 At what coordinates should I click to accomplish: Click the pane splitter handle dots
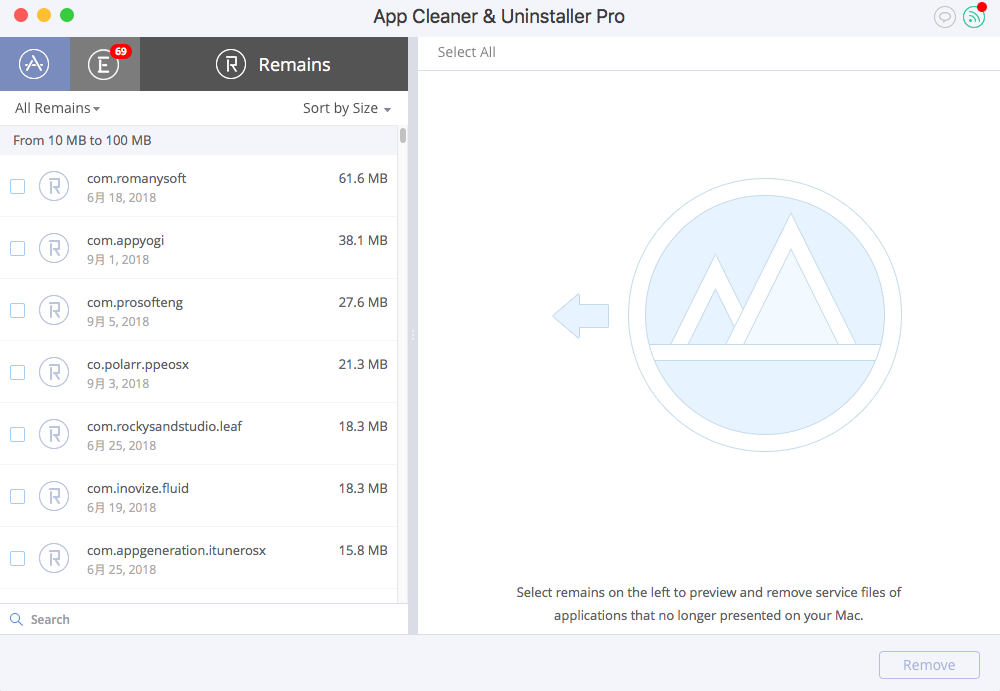click(x=413, y=335)
